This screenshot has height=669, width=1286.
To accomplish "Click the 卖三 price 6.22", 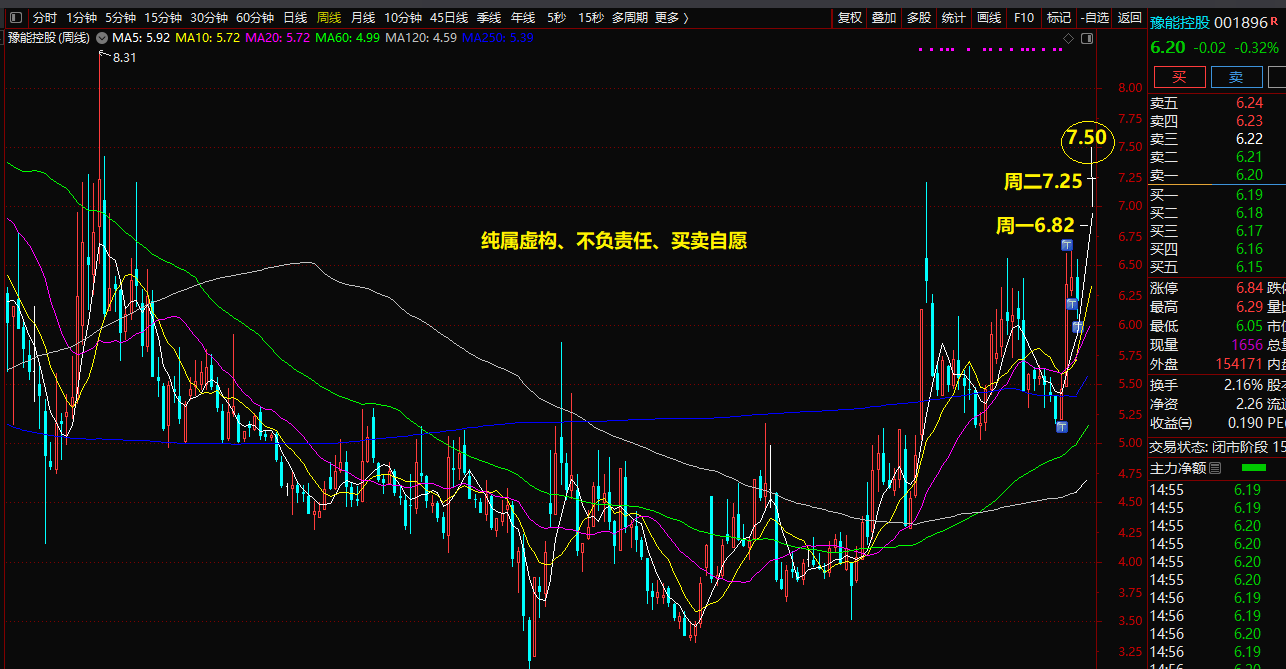I will (x=1249, y=139).
